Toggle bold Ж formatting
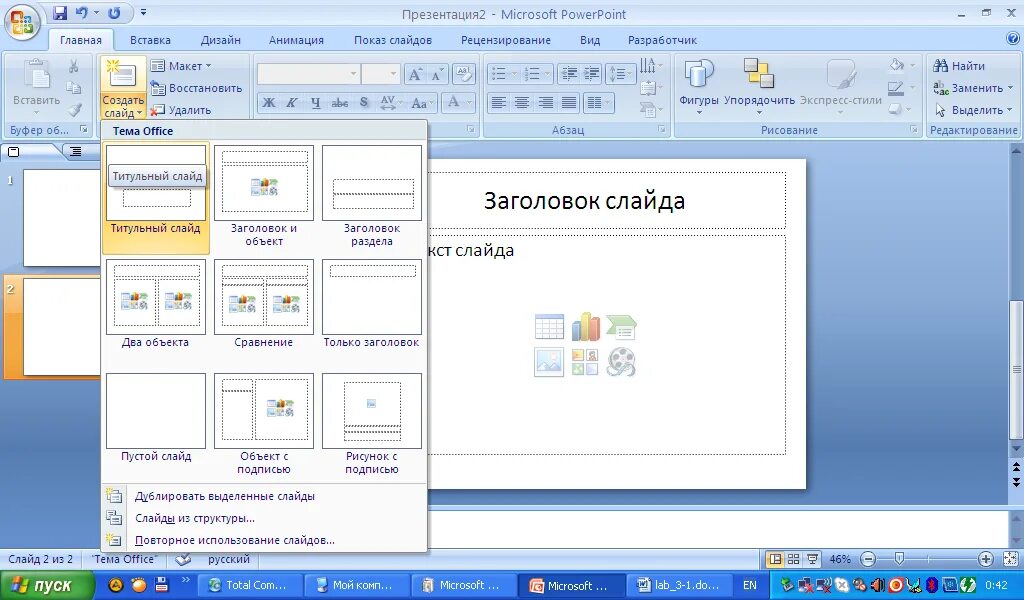Viewport: 1024px width, 600px height. click(268, 103)
